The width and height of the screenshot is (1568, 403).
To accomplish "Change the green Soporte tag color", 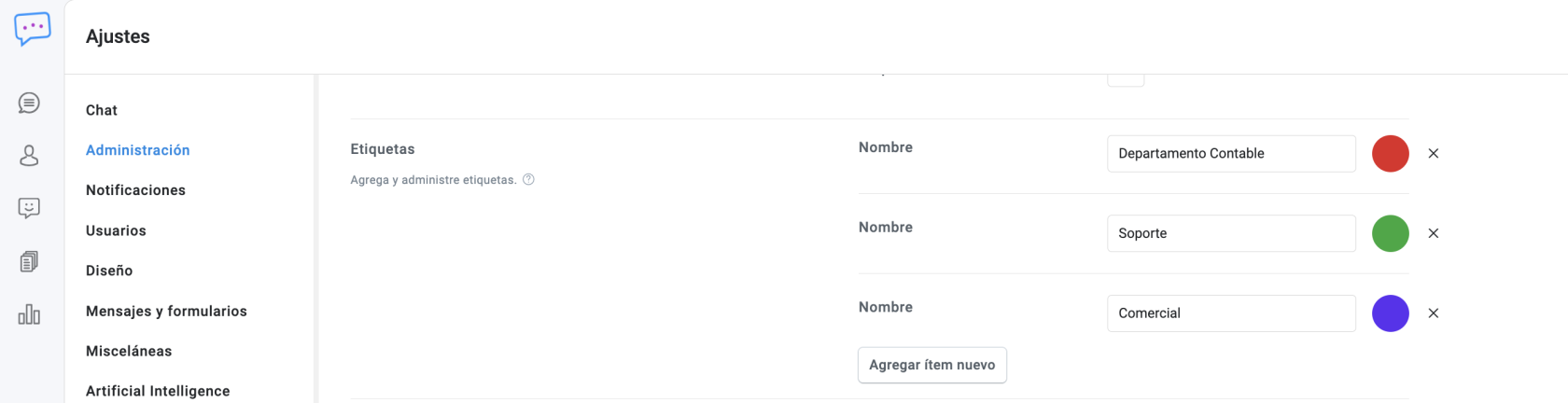I will (x=1390, y=233).
